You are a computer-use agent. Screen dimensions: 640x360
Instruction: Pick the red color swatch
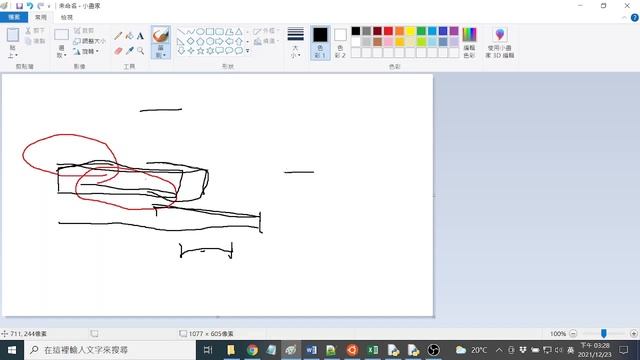(x=388, y=31)
